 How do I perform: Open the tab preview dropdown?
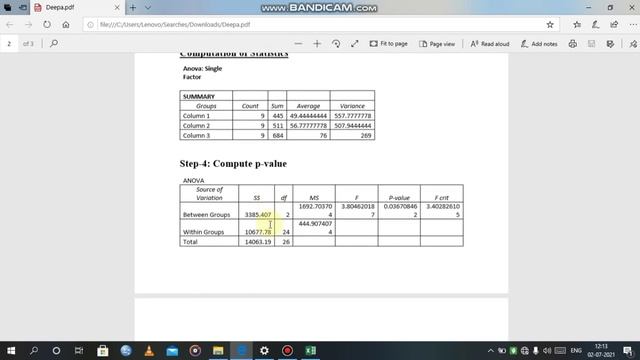[148, 7]
